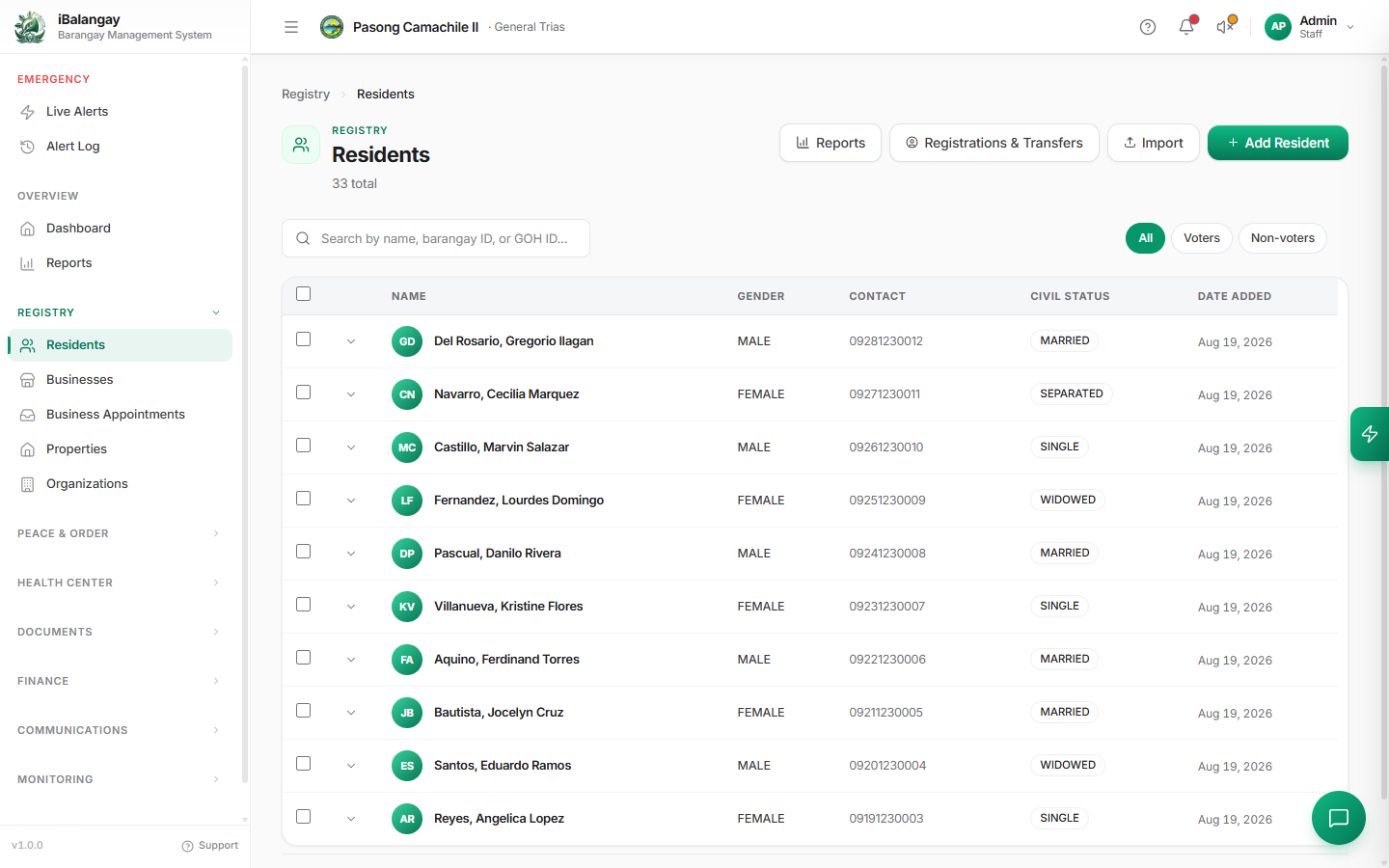This screenshot has height=868, width=1389.
Task: Click the Business Appointments inbox icon
Action: (x=28, y=415)
